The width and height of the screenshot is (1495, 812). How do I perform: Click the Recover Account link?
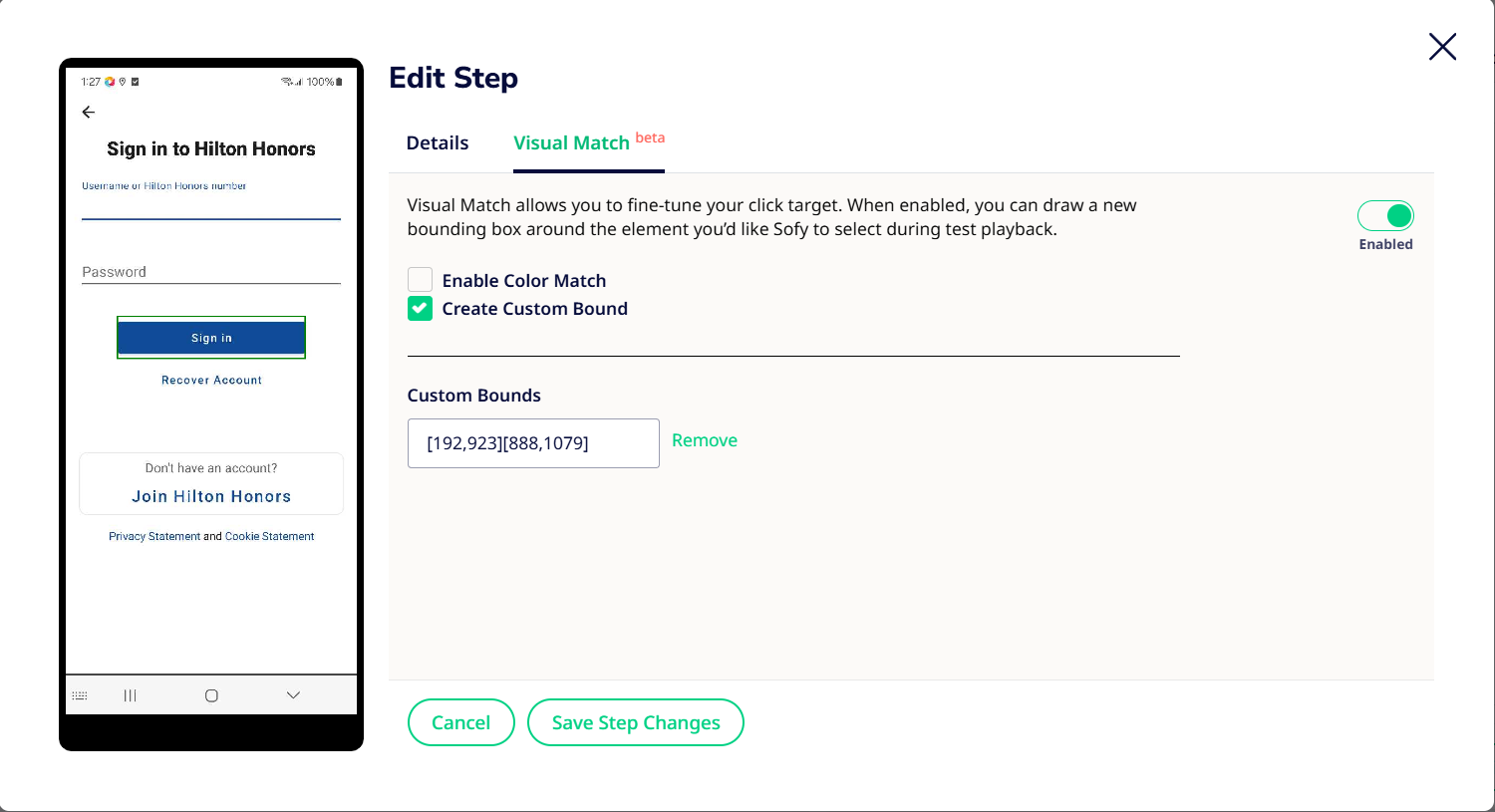[x=211, y=381]
